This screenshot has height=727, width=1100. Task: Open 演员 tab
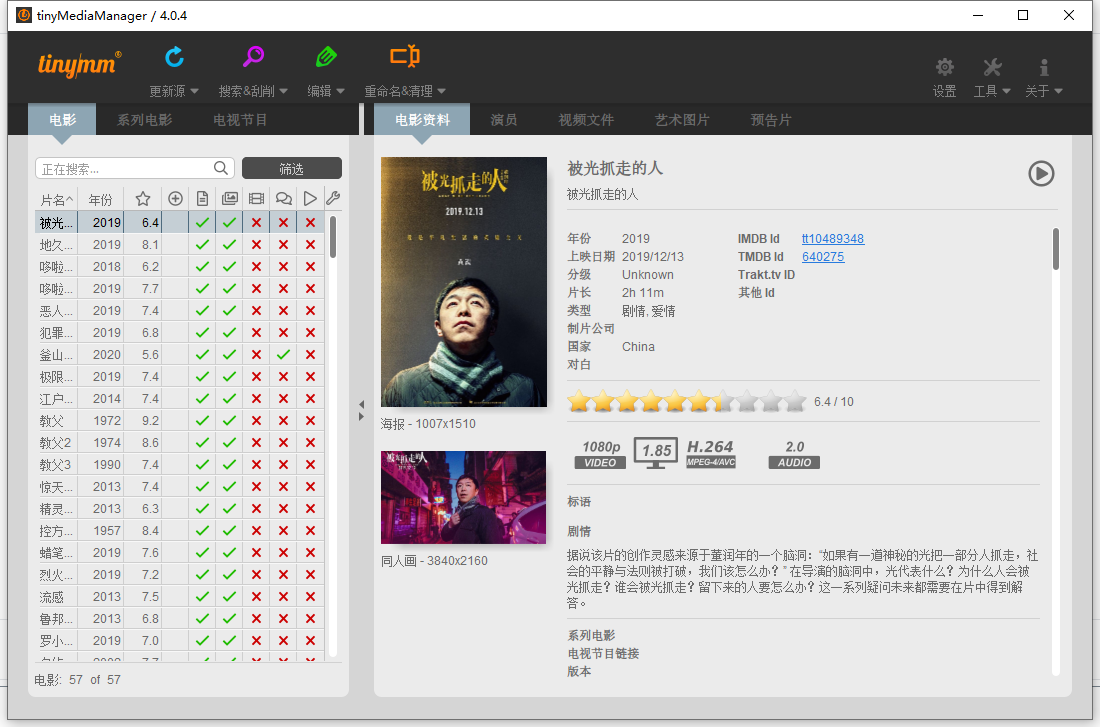point(504,120)
